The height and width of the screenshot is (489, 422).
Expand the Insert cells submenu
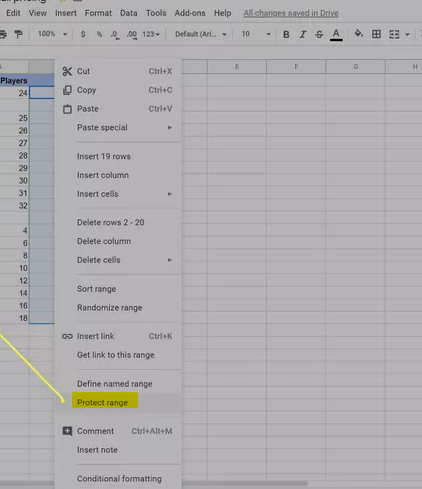[118, 194]
